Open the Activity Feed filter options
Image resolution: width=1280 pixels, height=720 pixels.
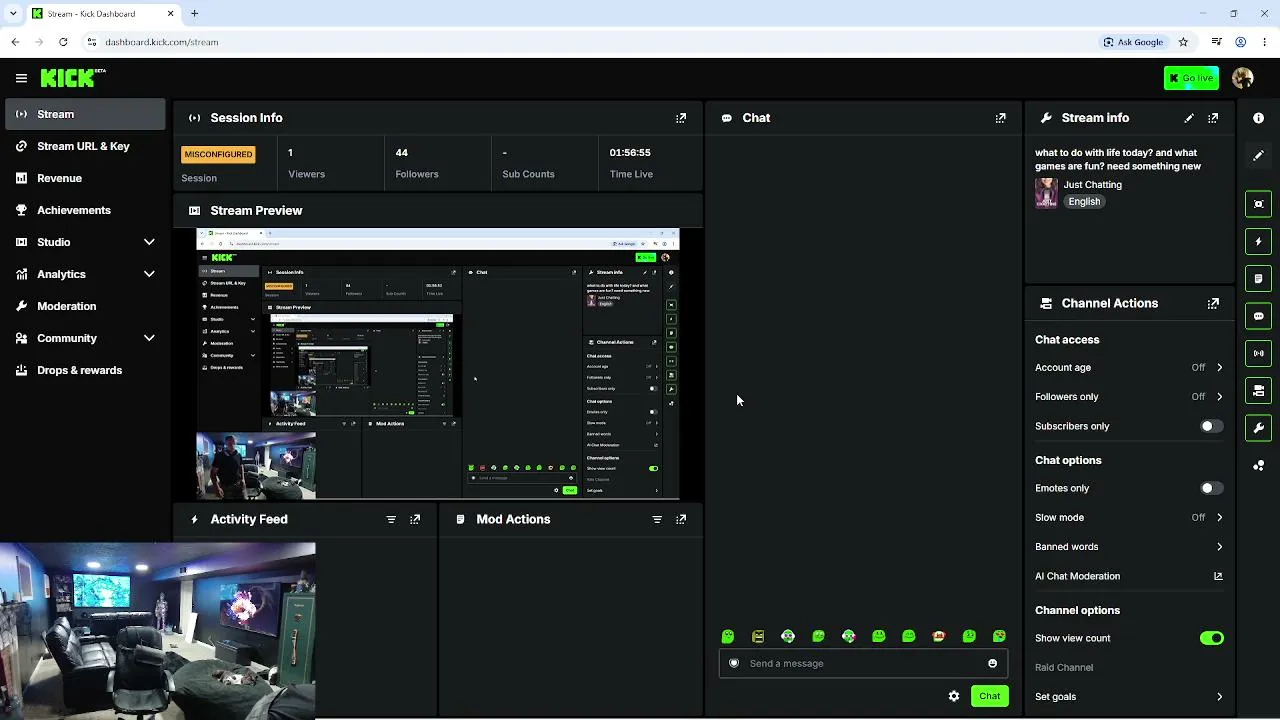(x=391, y=520)
